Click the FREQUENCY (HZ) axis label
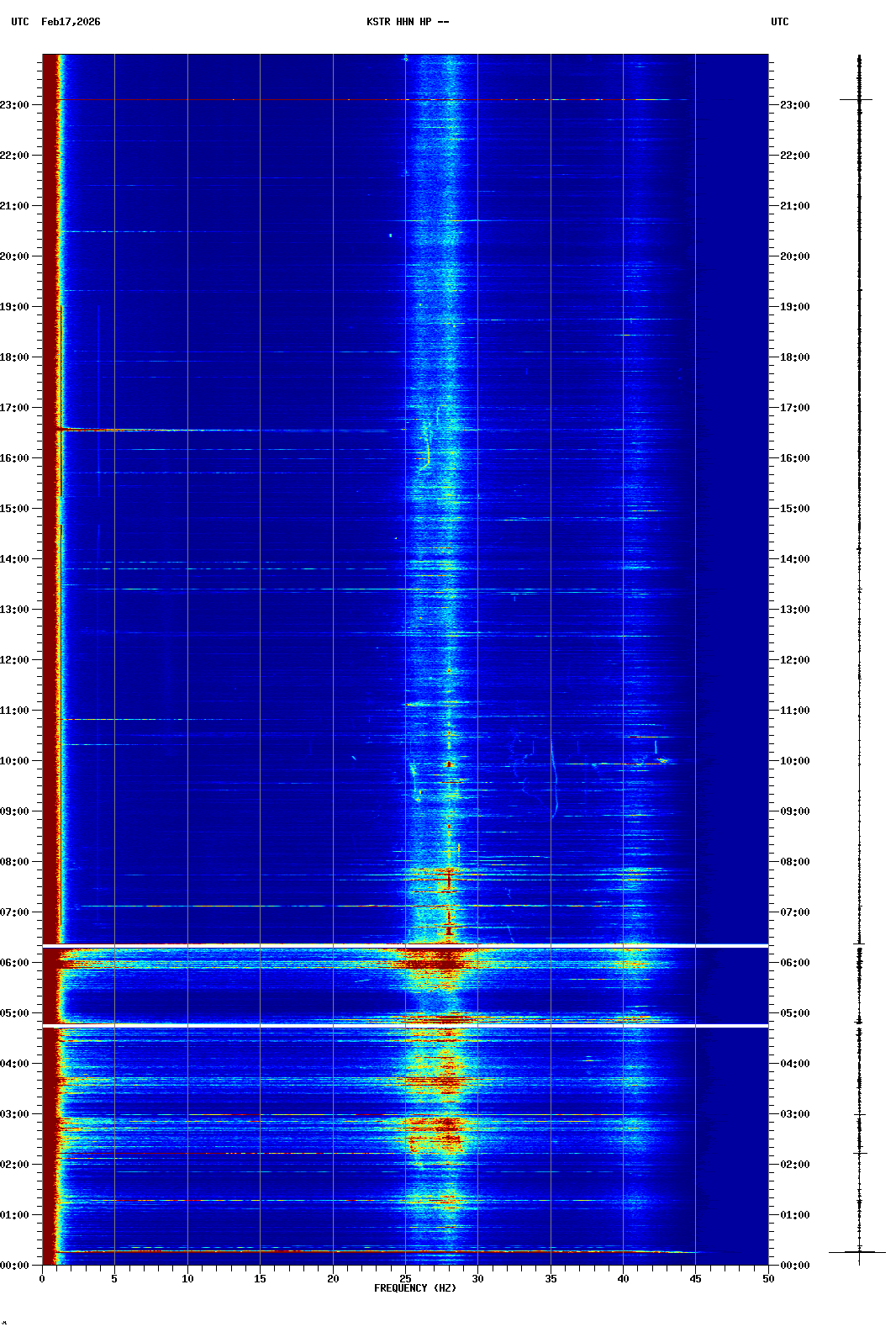This screenshot has height=1332, width=896. pyautogui.click(x=415, y=1288)
